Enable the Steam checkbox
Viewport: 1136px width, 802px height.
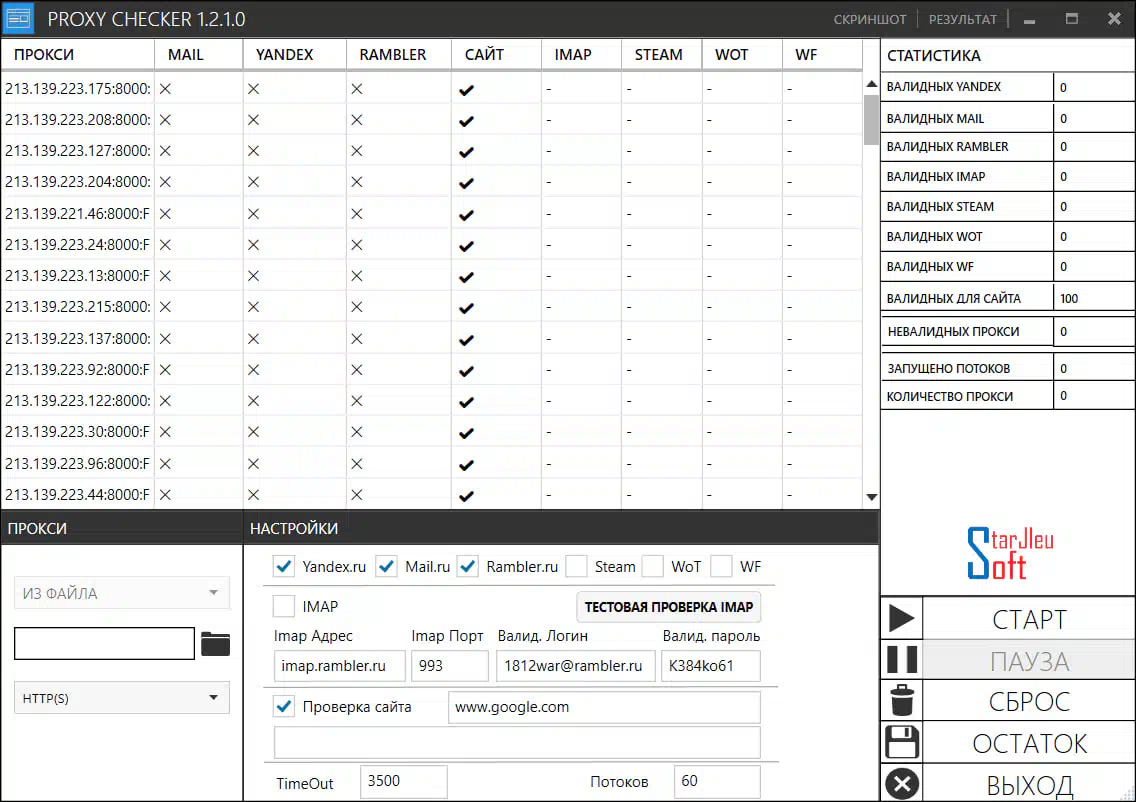[x=577, y=566]
